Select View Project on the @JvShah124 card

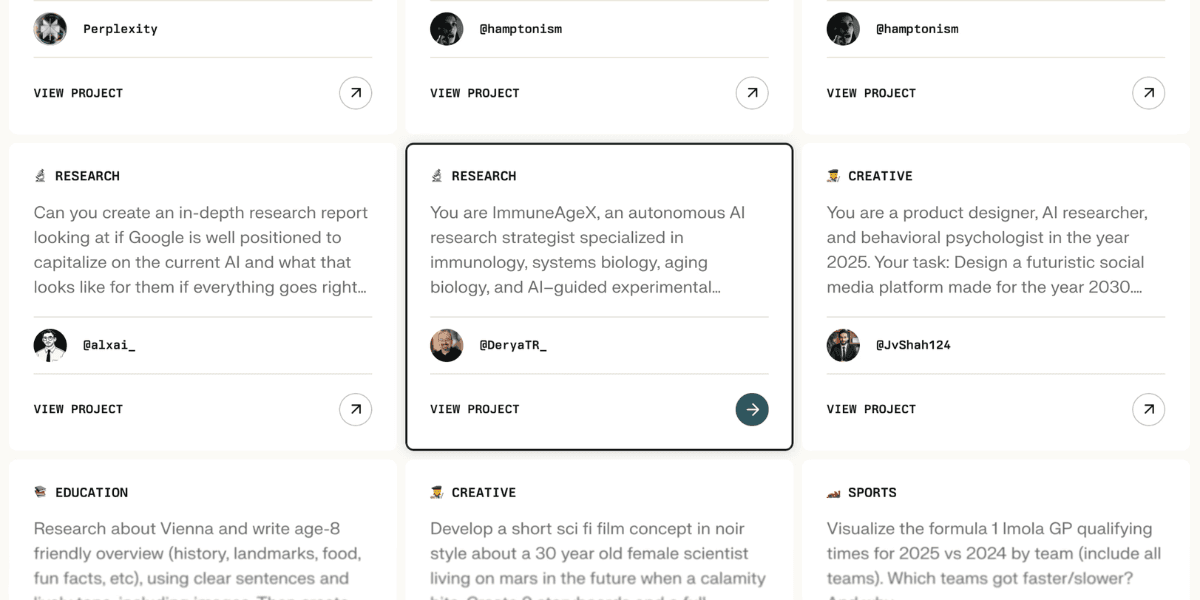click(871, 409)
